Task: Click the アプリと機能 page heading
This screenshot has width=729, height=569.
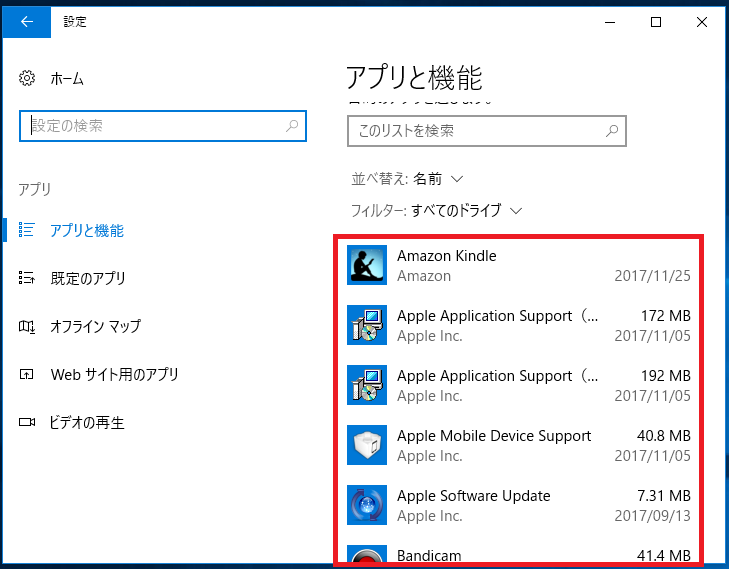Action: pyautogui.click(x=414, y=78)
